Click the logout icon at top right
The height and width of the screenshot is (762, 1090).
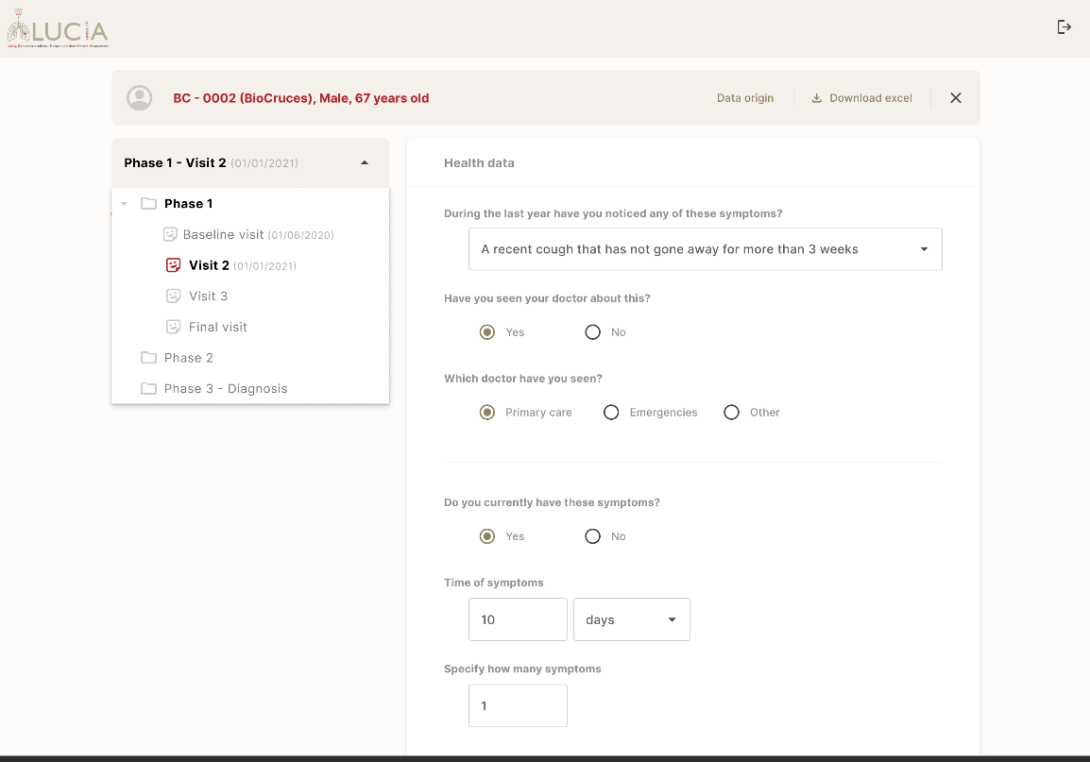(x=1064, y=27)
